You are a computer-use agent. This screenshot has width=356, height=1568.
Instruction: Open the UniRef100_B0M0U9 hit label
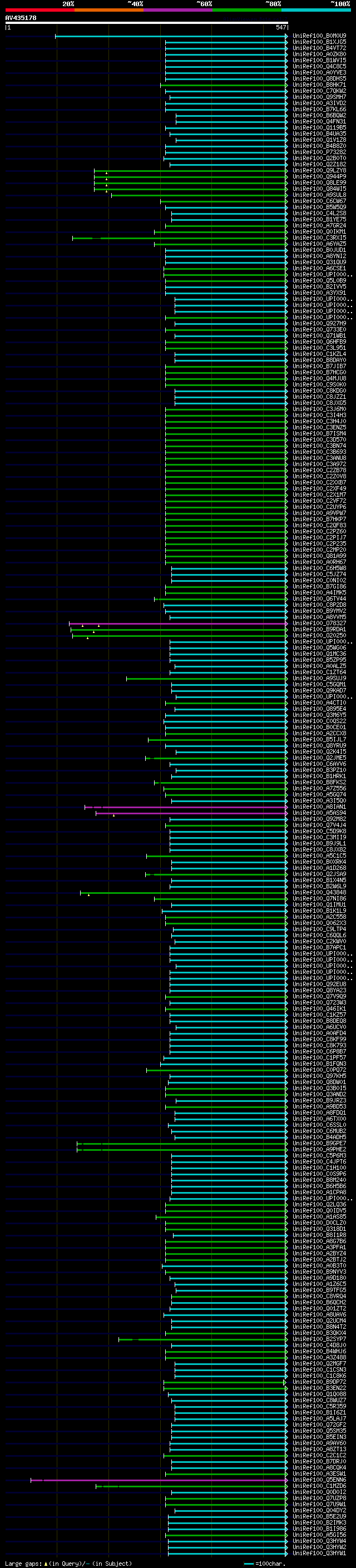click(319, 36)
